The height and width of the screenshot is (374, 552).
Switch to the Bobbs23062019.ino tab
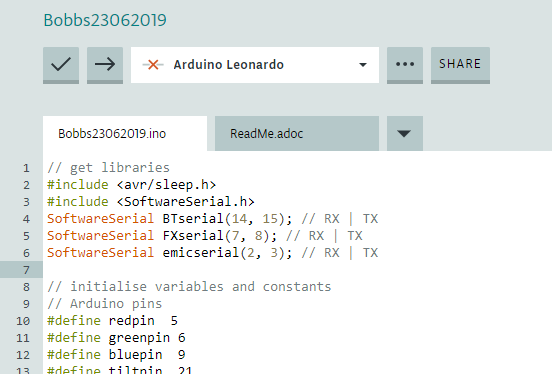(125, 133)
